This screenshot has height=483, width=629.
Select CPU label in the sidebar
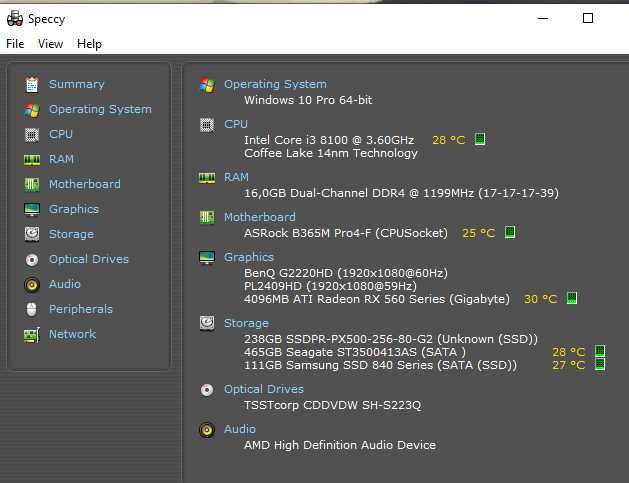pos(61,134)
